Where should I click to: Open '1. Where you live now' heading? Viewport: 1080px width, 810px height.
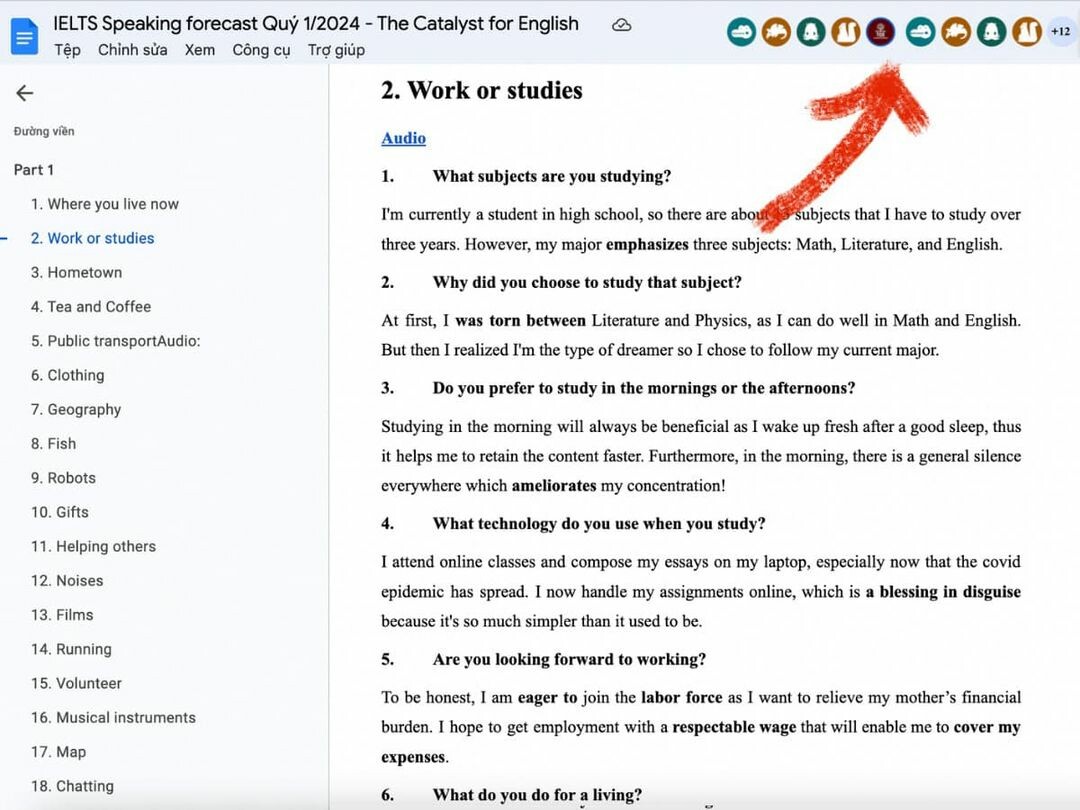(x=104, y=204)
